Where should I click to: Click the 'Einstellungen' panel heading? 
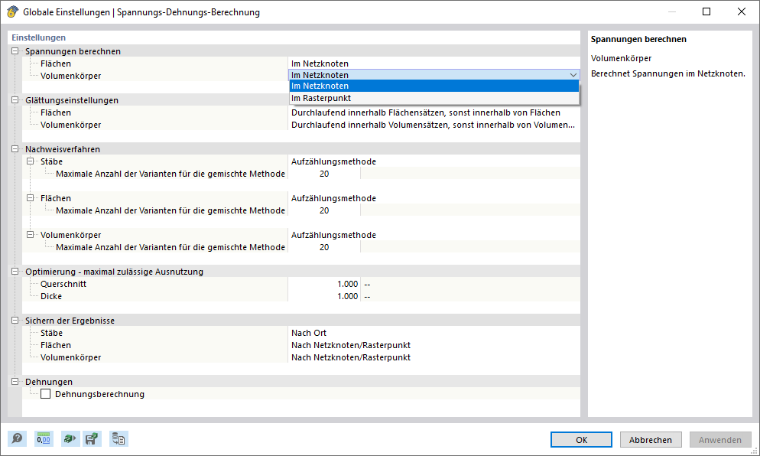point(38,37)
